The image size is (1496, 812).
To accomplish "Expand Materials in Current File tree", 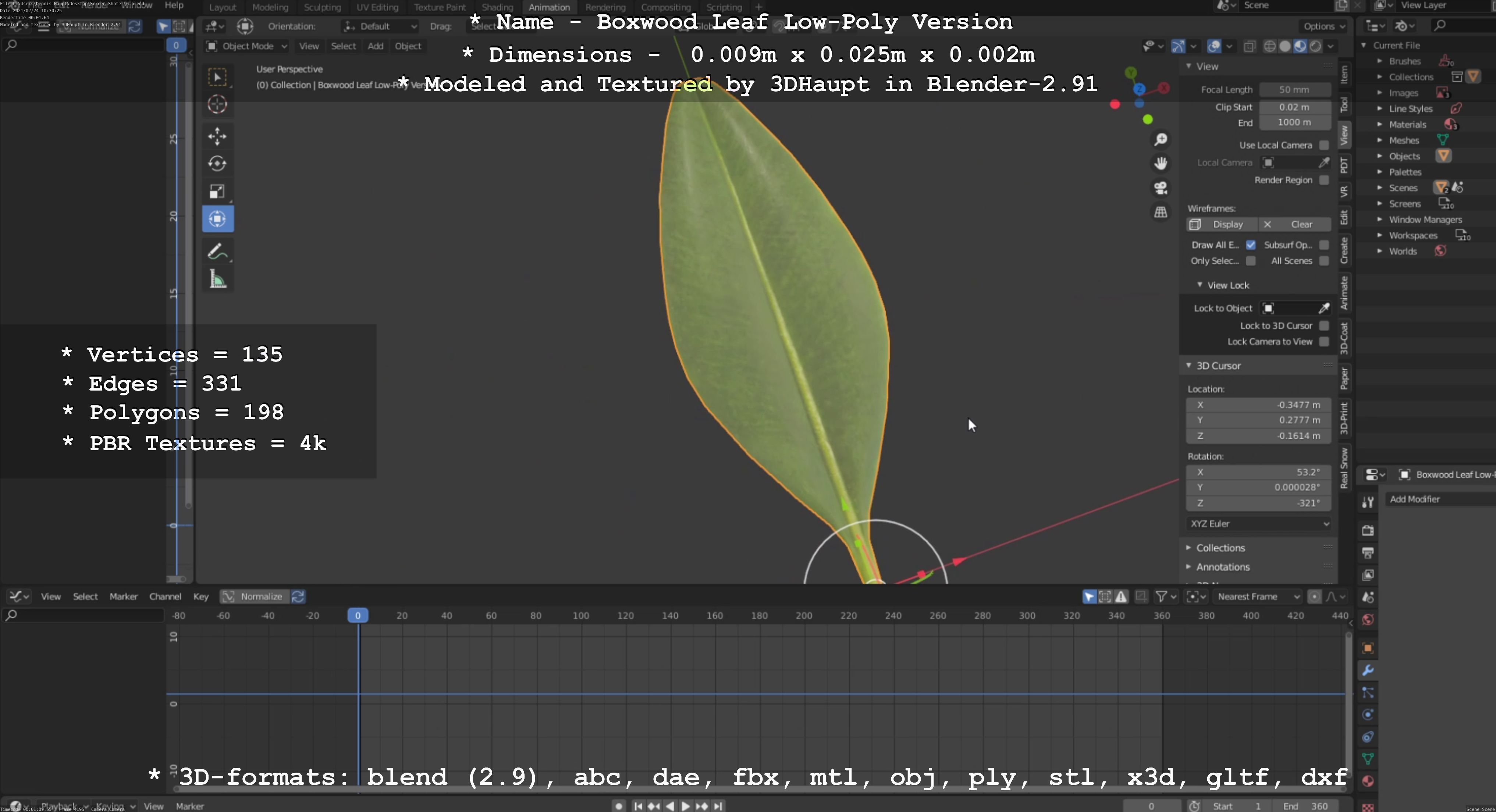I will pos(1380,124).
